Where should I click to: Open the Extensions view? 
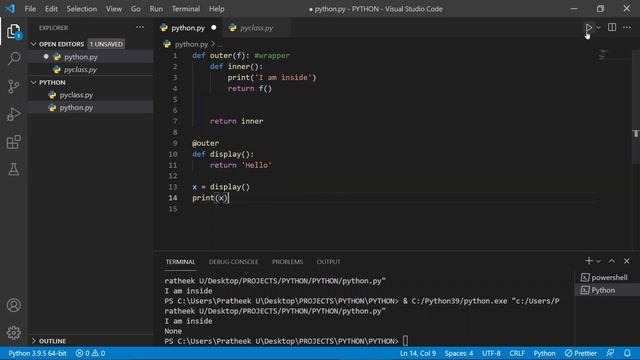tap(13, 142)
